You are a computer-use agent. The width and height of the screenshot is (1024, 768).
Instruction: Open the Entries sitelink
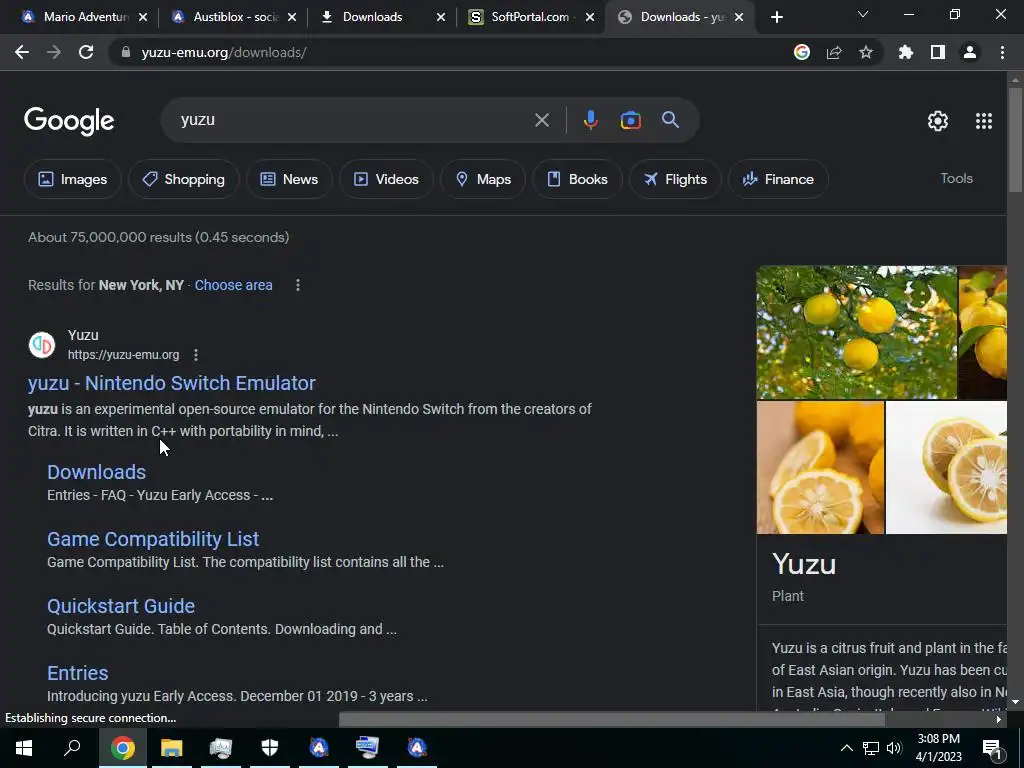tap(78, 673)
